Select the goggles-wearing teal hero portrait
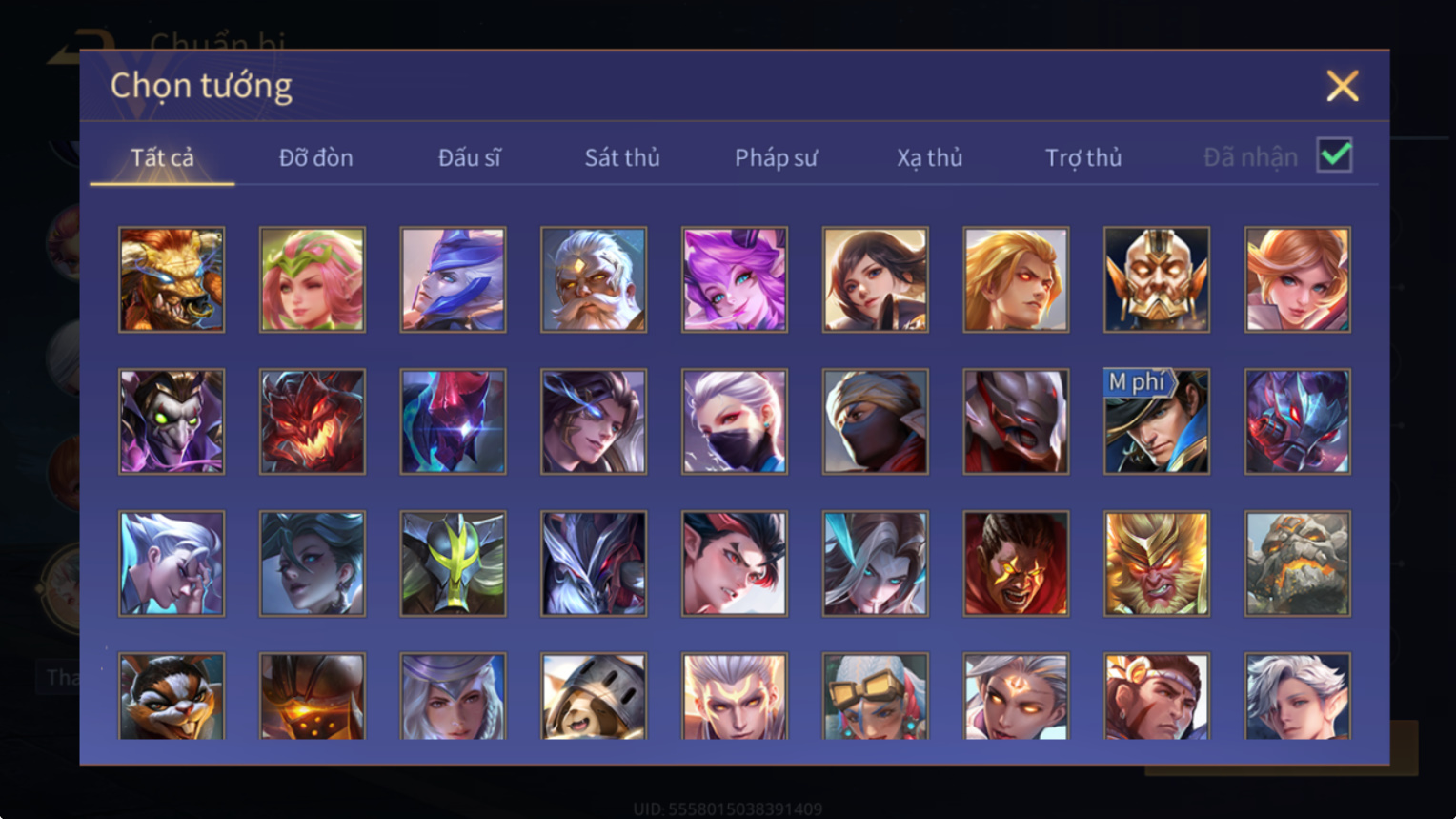This screenshot has height=819, width=1456. (x=876, y=696)
